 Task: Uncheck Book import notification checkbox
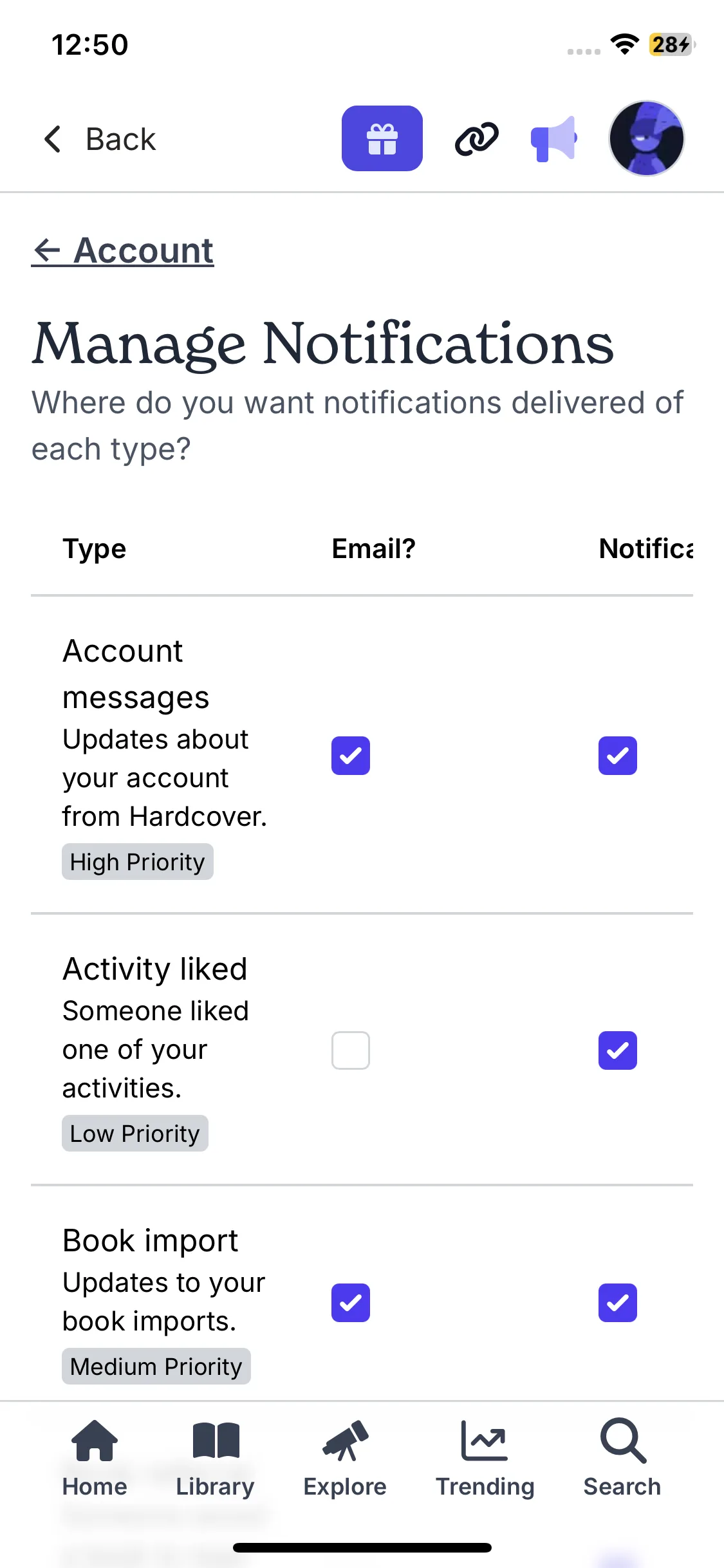617,1303
